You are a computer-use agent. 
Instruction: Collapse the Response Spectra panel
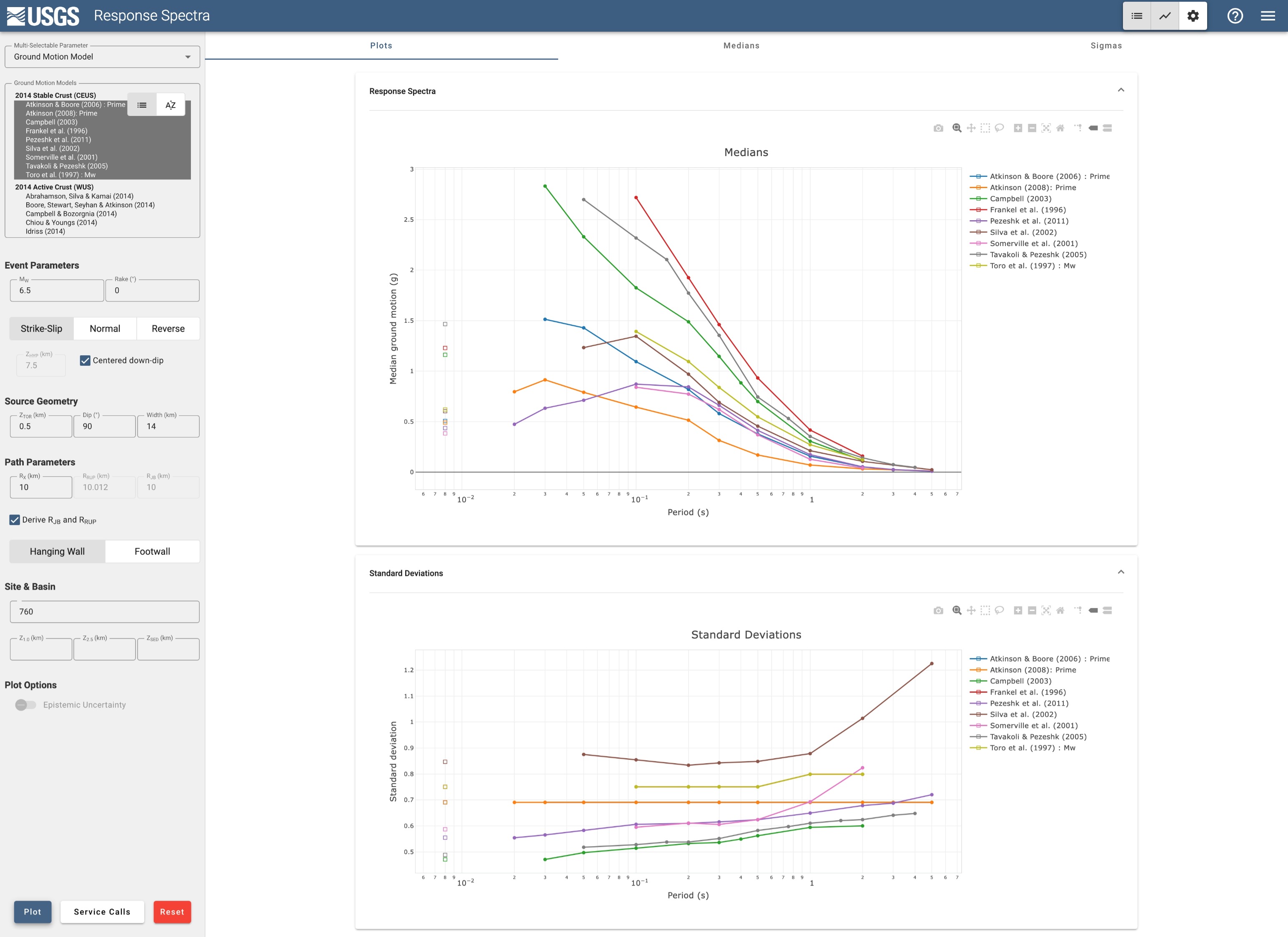point(1120,90)
